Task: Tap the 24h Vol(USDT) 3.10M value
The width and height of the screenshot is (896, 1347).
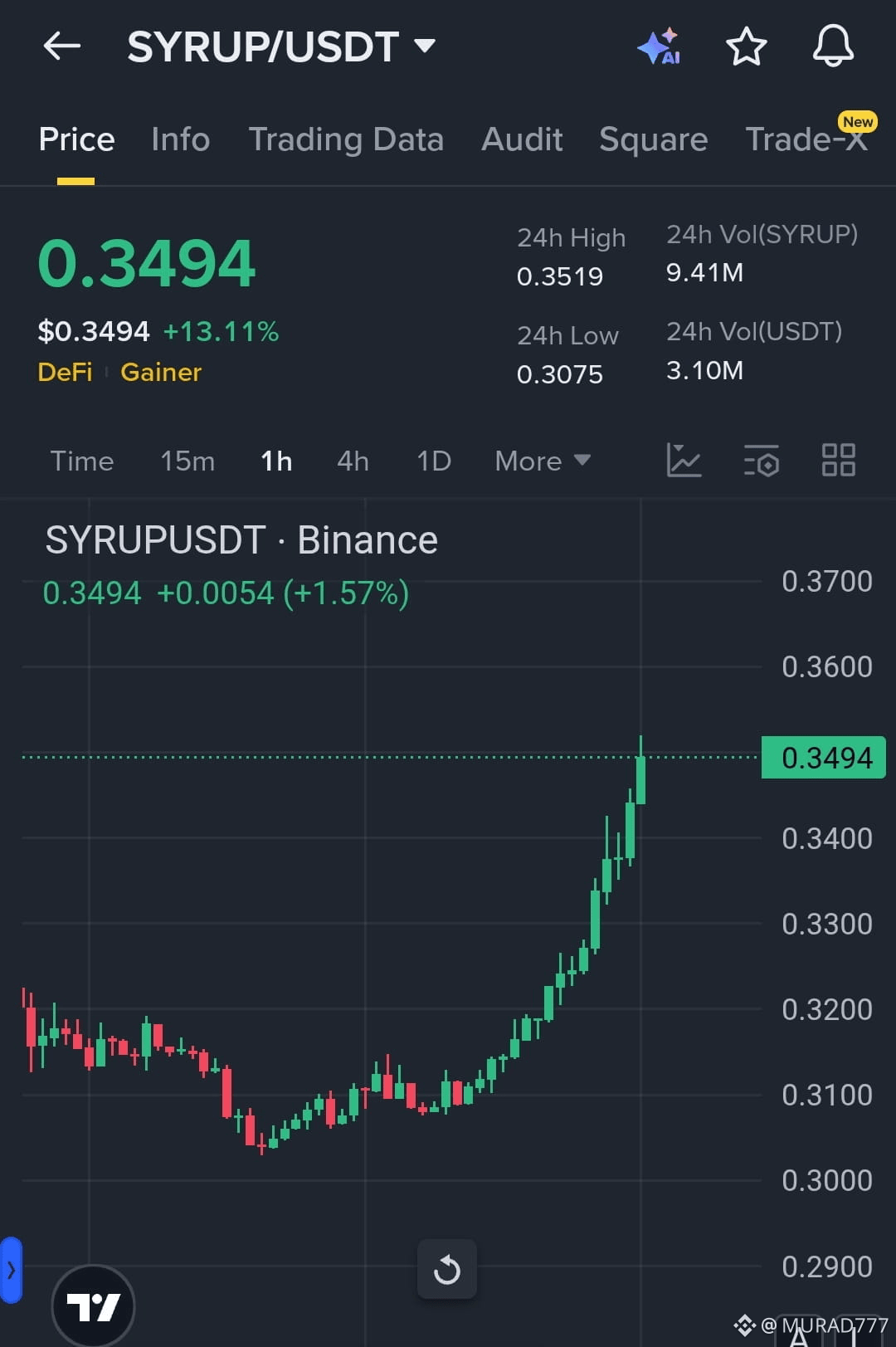Action: click(x=705, y=370)
